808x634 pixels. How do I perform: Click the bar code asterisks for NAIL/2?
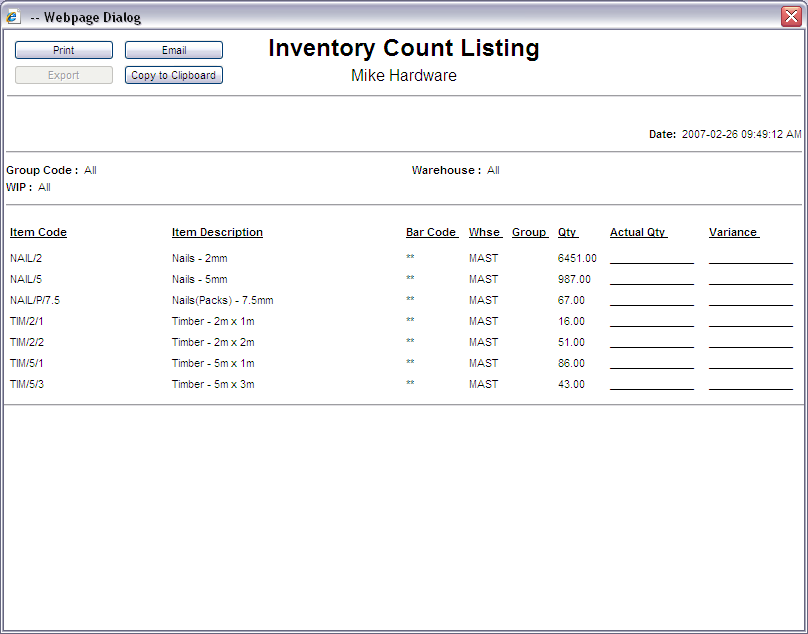tap(410, 258)
